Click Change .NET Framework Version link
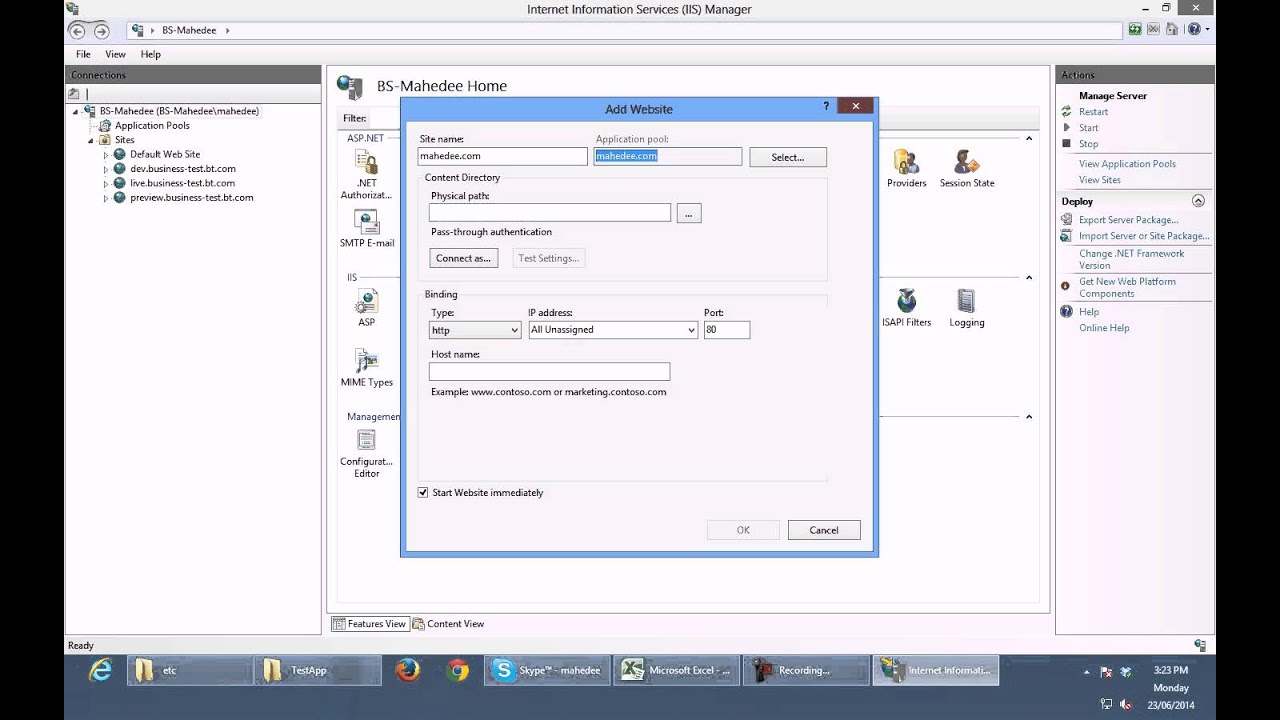 click(1131, 259)
